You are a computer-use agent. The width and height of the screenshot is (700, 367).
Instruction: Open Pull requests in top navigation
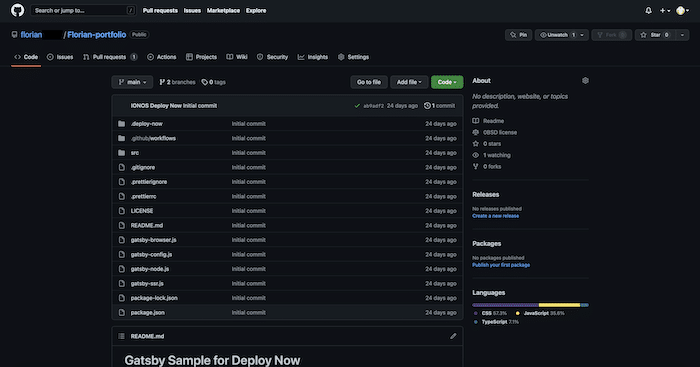(160, 10)
